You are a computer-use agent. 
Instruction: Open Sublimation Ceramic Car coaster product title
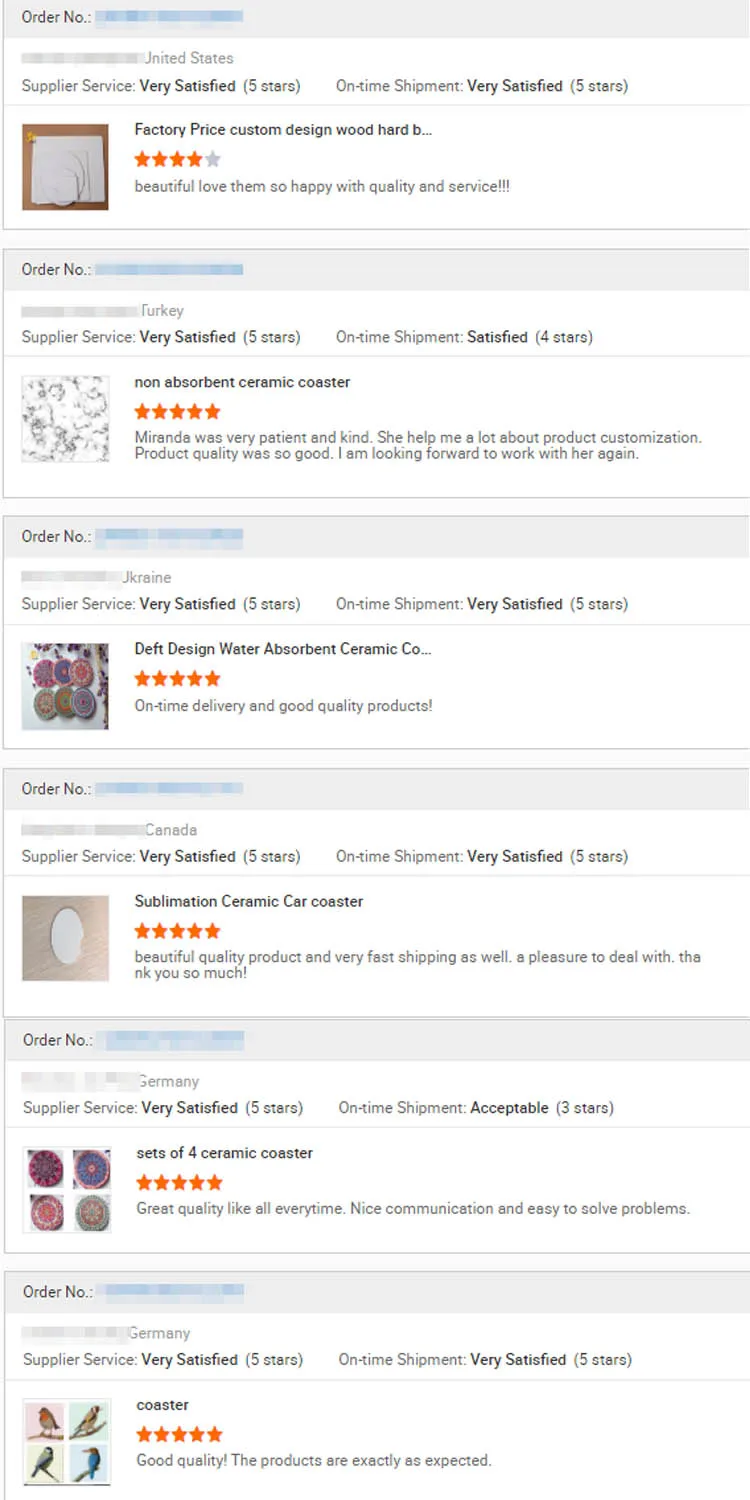[x=249, y=901]
